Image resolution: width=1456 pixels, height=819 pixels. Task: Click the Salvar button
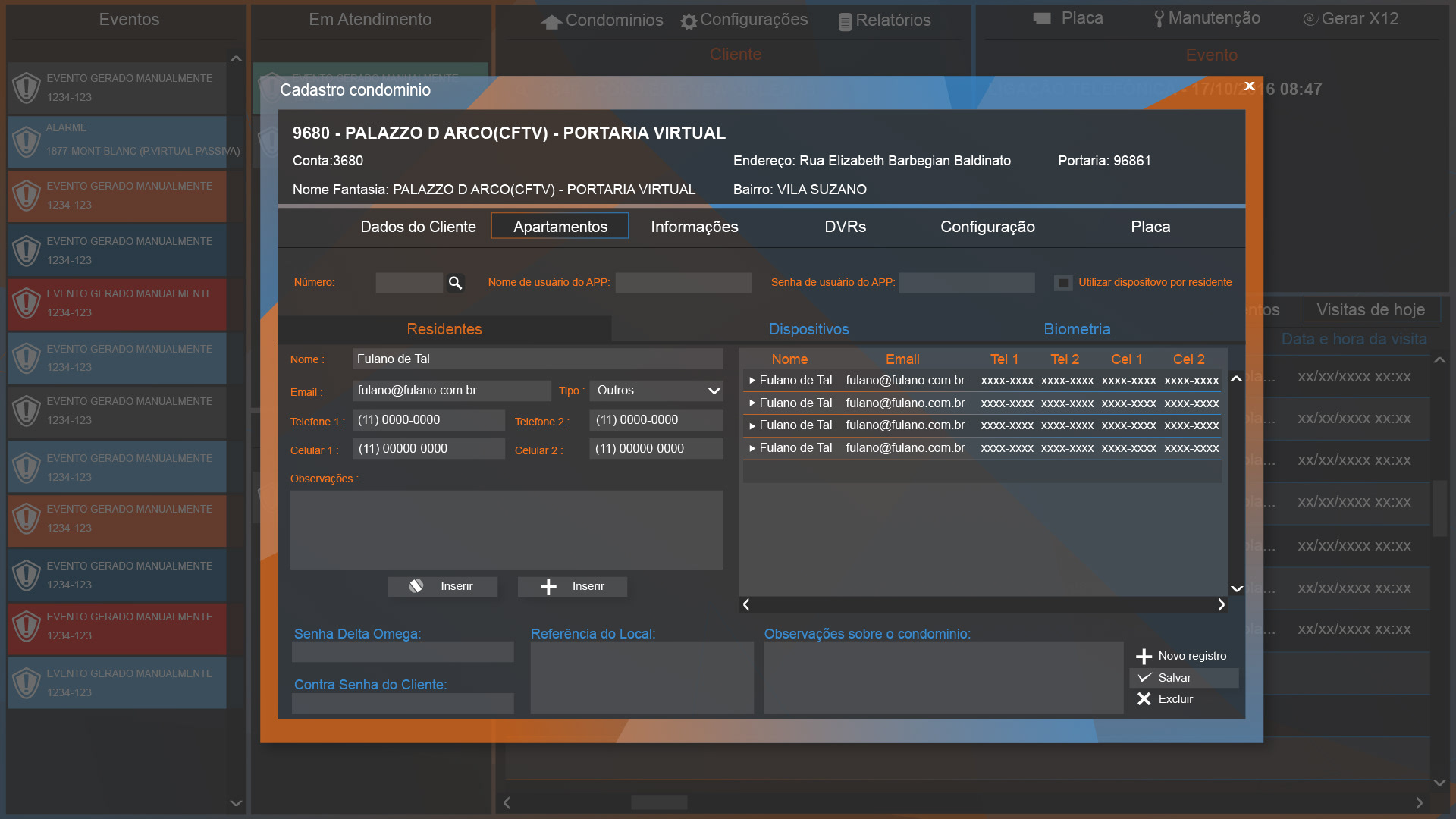pos(1184,678)
